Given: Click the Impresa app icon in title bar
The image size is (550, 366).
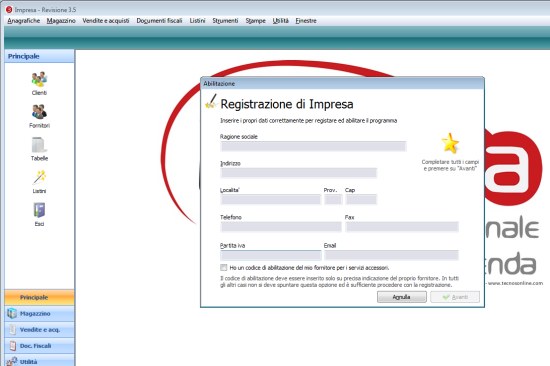Looking at the screenshot, I should pyautogui.click(x=9, y=9).
